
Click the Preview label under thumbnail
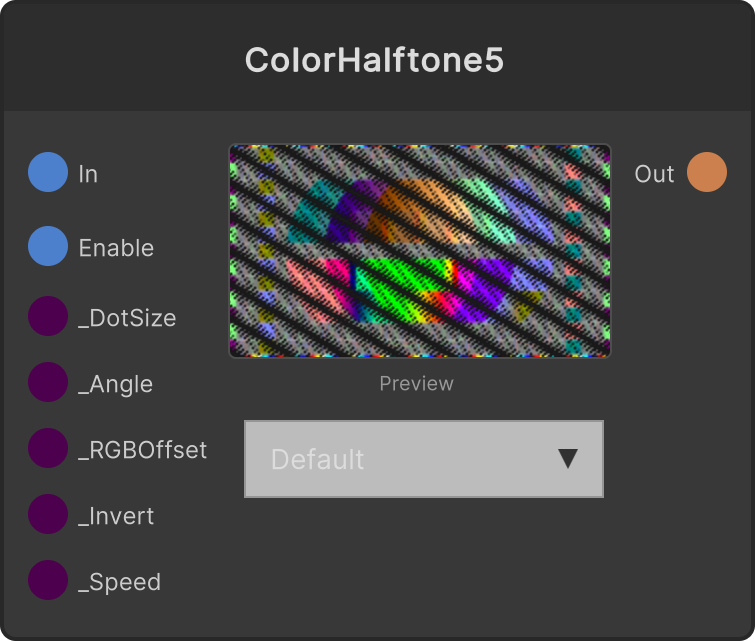click(x=417, y=384)
